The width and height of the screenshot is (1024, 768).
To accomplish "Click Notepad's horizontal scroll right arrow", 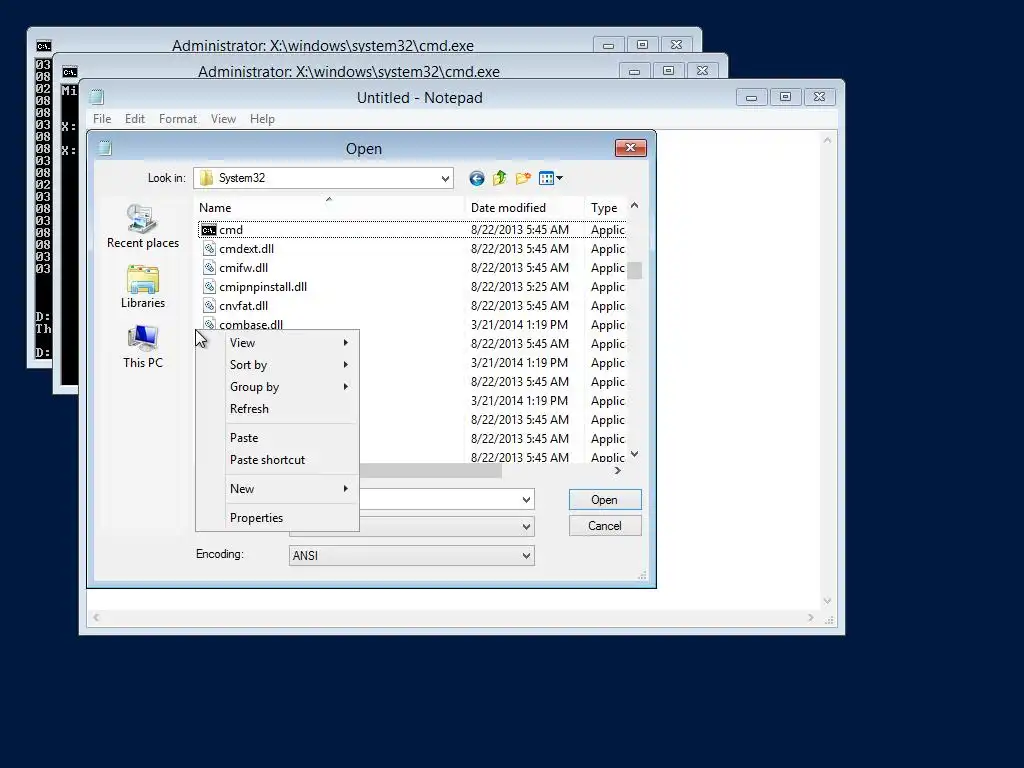I will tap(811, 617).
